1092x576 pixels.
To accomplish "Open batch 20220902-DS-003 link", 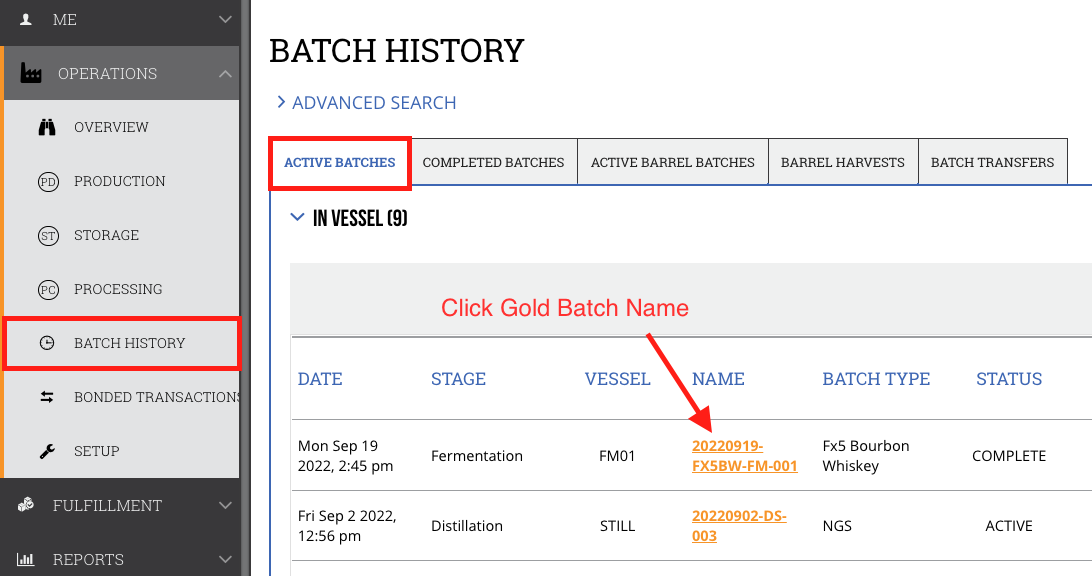I will tap(739, 526).
